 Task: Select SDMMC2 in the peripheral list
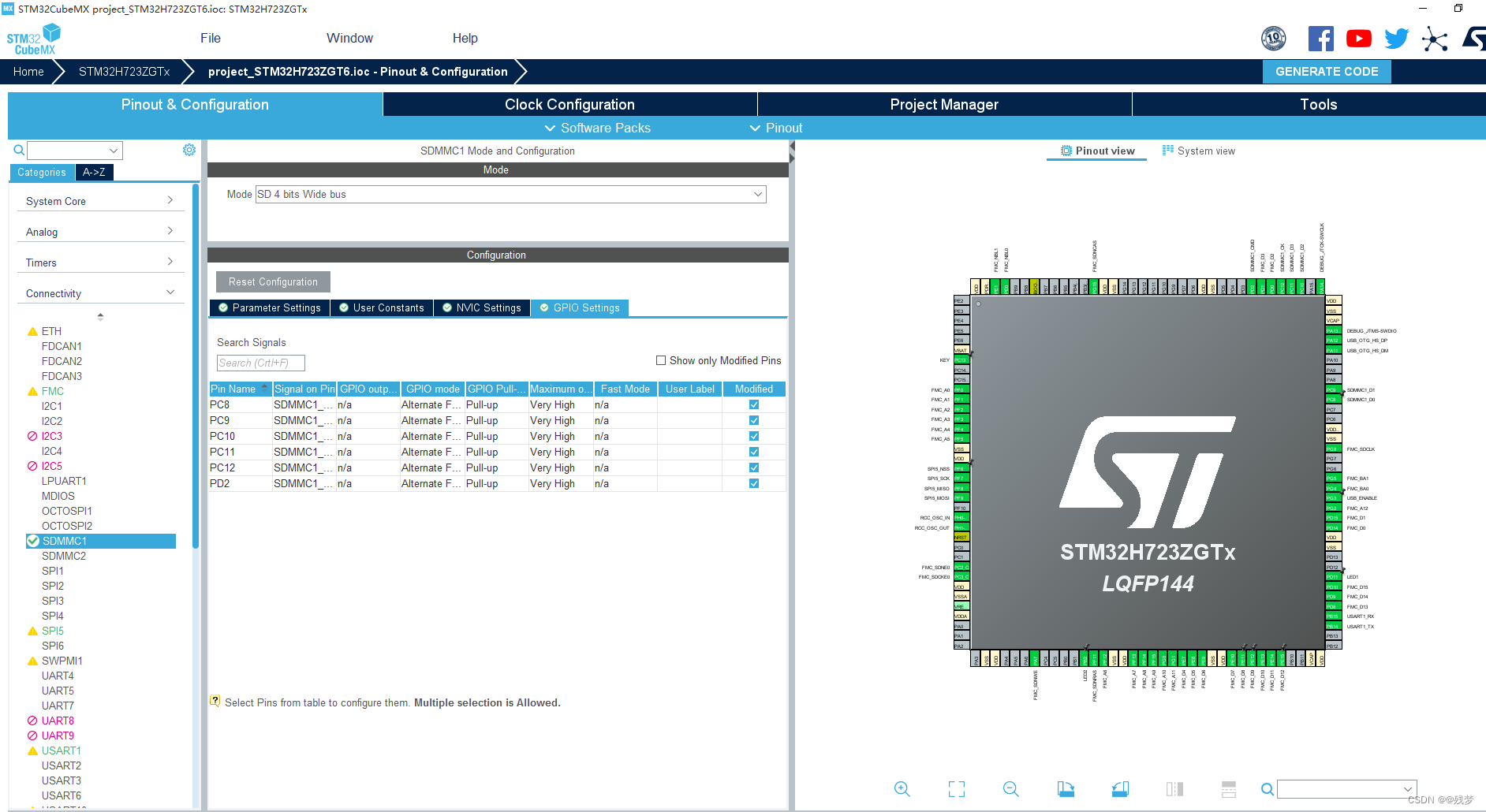64,556
